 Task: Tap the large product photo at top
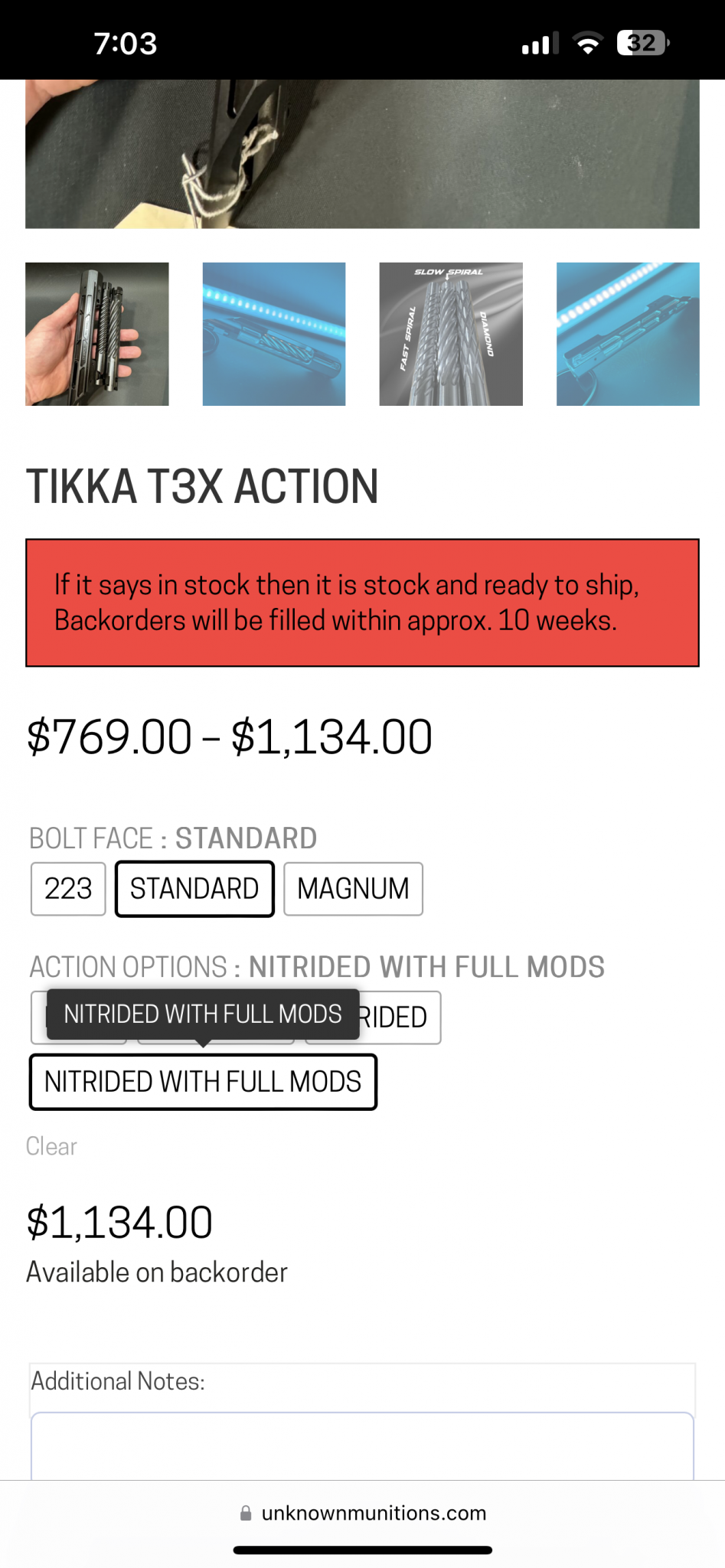362,153
